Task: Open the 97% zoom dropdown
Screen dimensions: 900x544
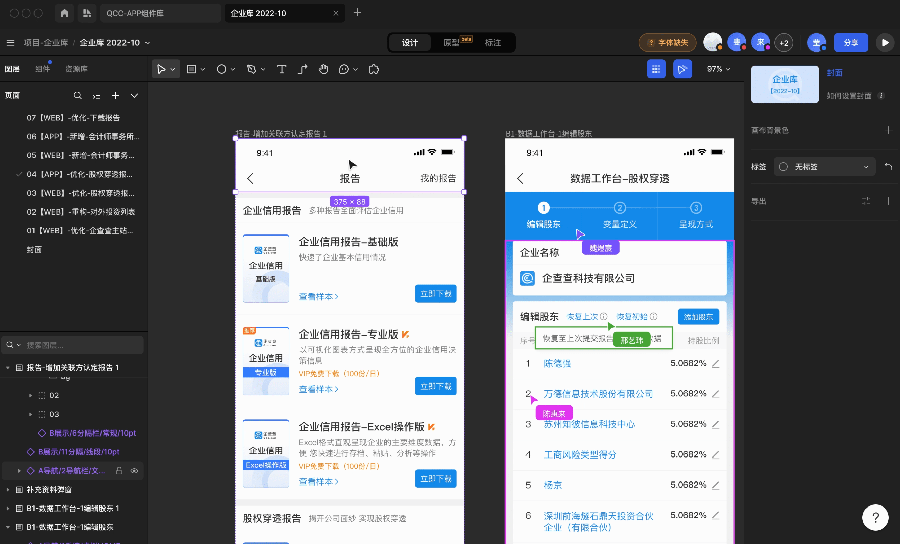Action: click(719, 69)
